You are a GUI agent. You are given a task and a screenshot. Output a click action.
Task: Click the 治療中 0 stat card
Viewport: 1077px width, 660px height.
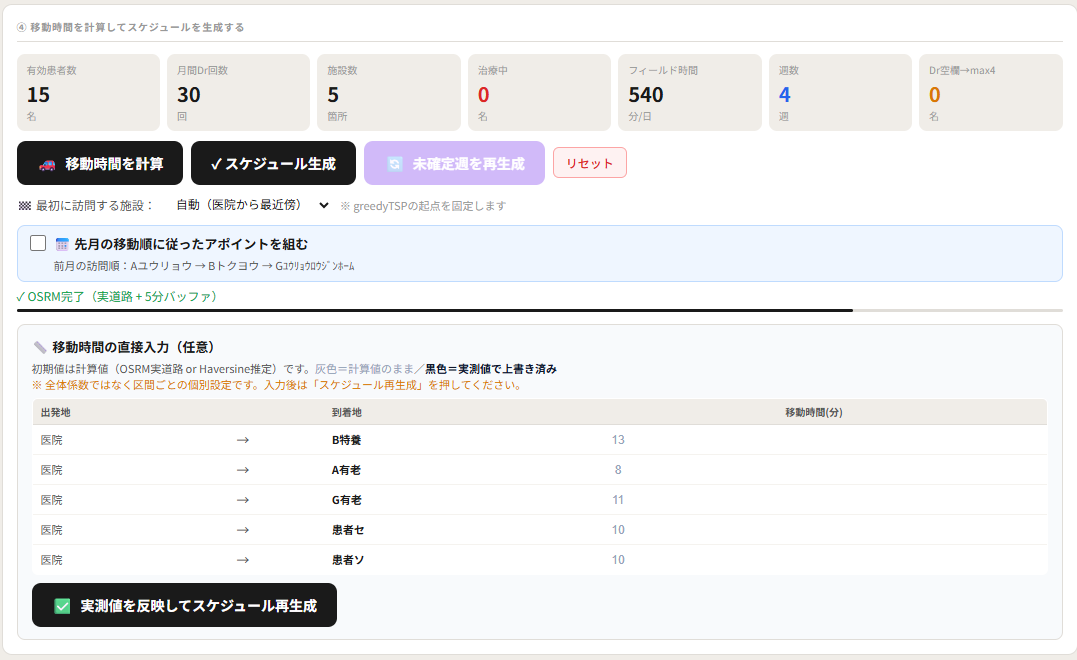pos(539,93)
